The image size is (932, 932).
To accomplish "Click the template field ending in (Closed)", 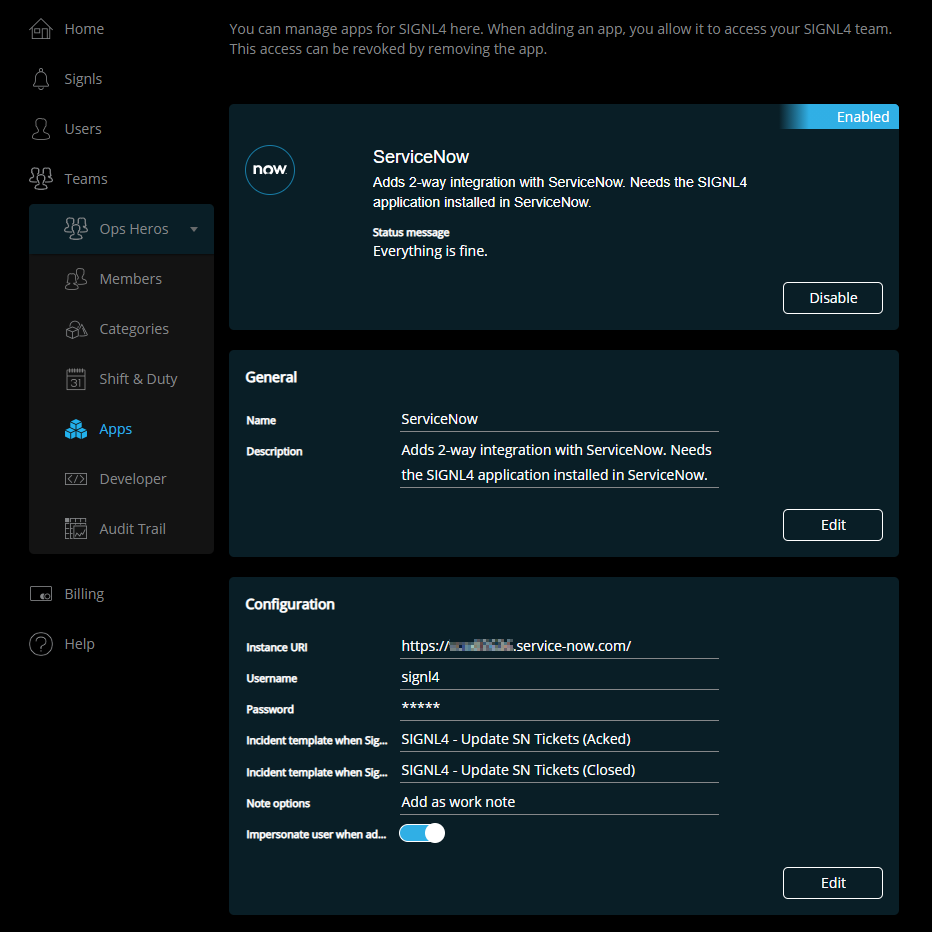I will [x=559, y=770].
